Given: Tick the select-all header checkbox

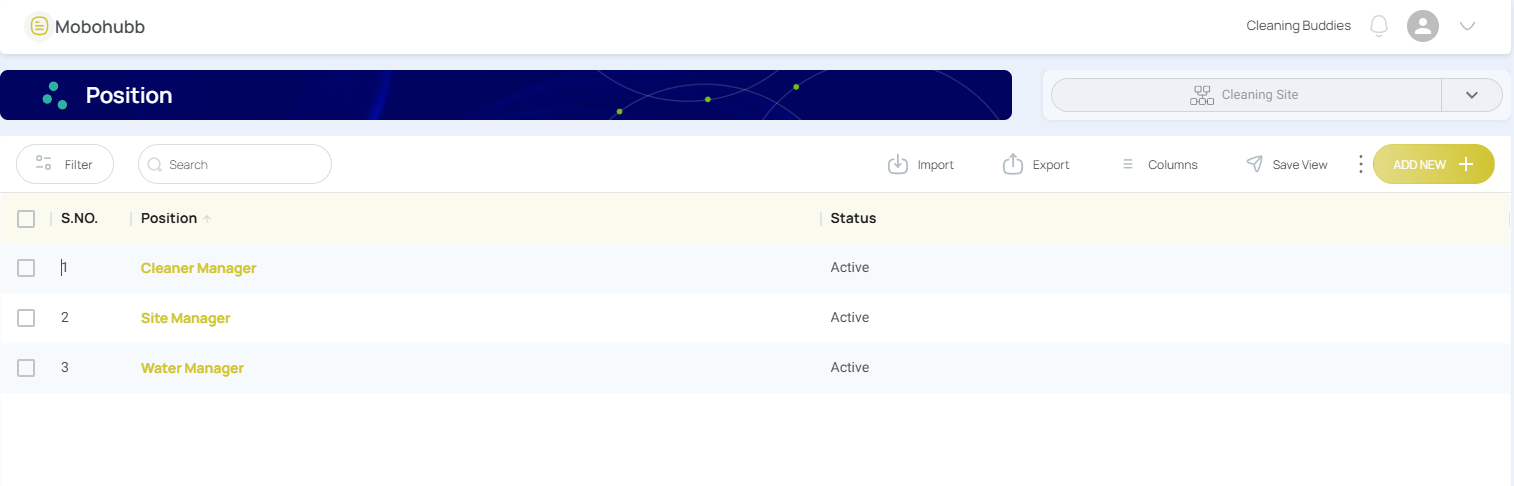Looking at the screenshot, I should point(26,218).
